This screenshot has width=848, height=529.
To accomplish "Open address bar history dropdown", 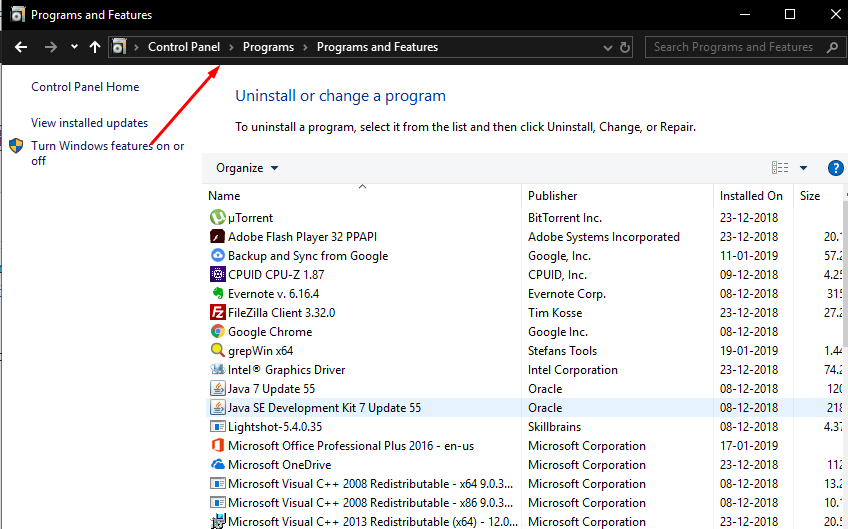I will click(x=608, y=48).
